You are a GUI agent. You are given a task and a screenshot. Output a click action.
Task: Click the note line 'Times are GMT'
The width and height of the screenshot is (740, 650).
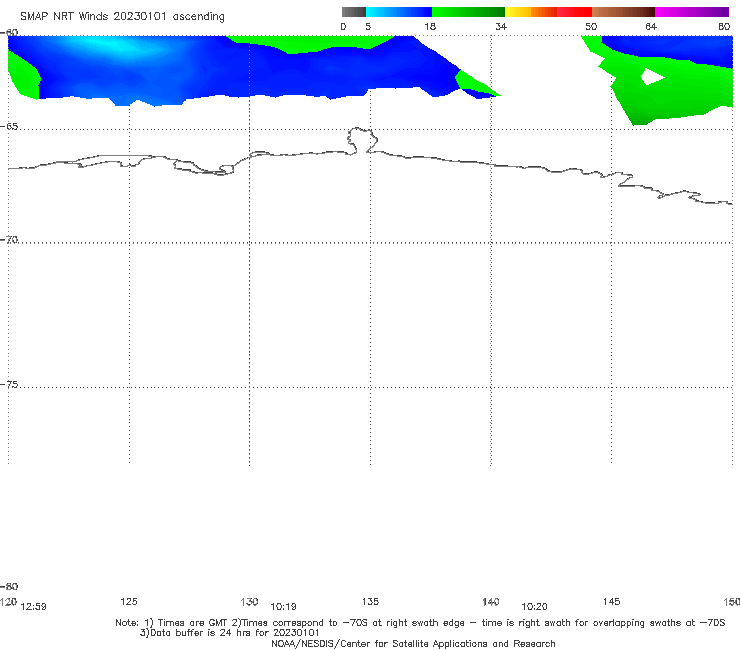click(x=192, y=623)
